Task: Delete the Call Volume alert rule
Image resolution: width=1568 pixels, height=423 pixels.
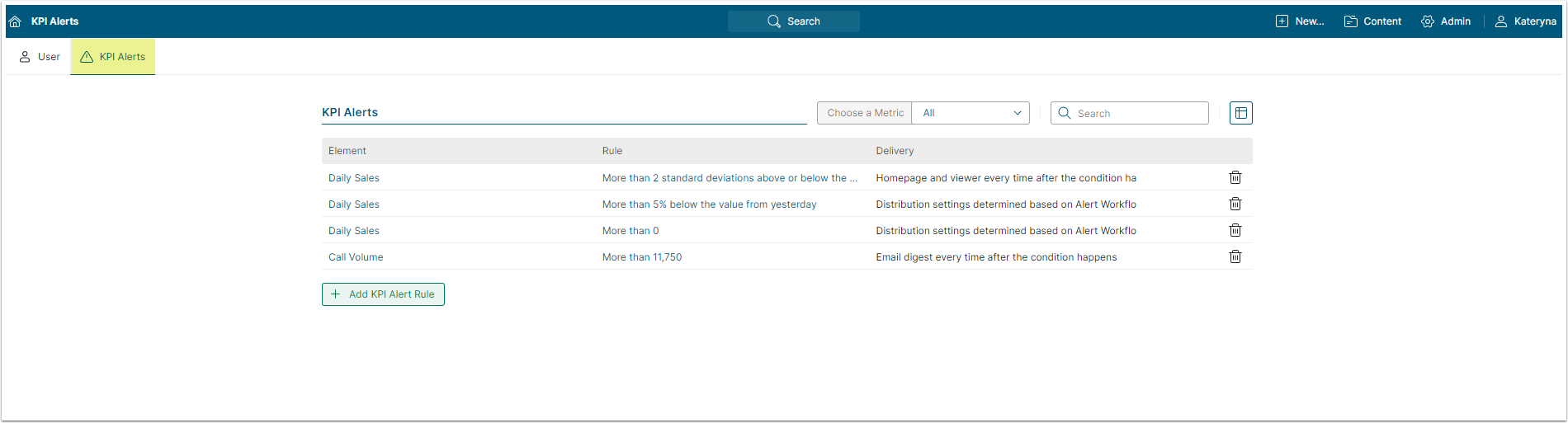Action: [1235, 256]
